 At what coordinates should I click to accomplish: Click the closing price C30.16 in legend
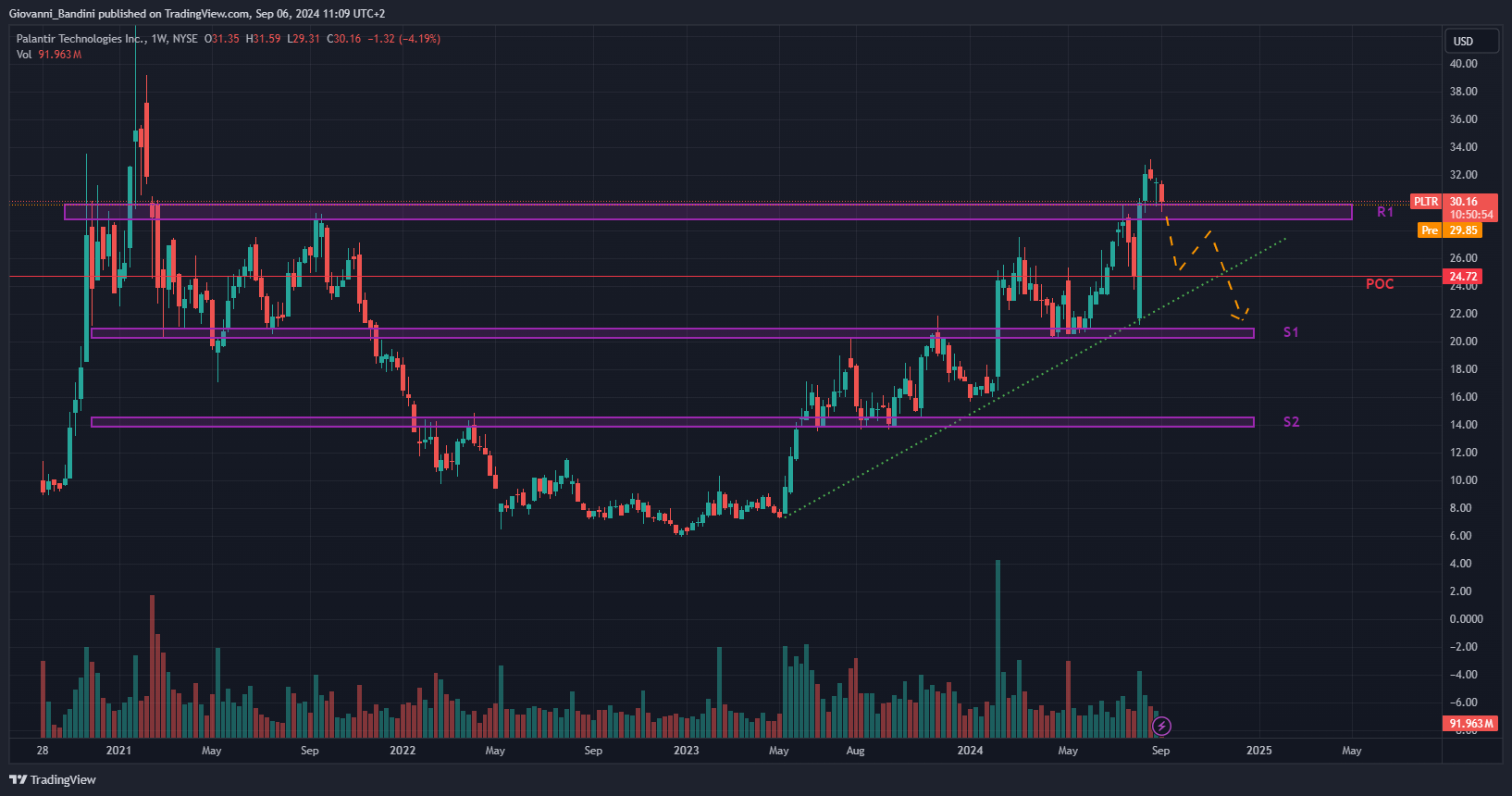click(x=344, y=39)
